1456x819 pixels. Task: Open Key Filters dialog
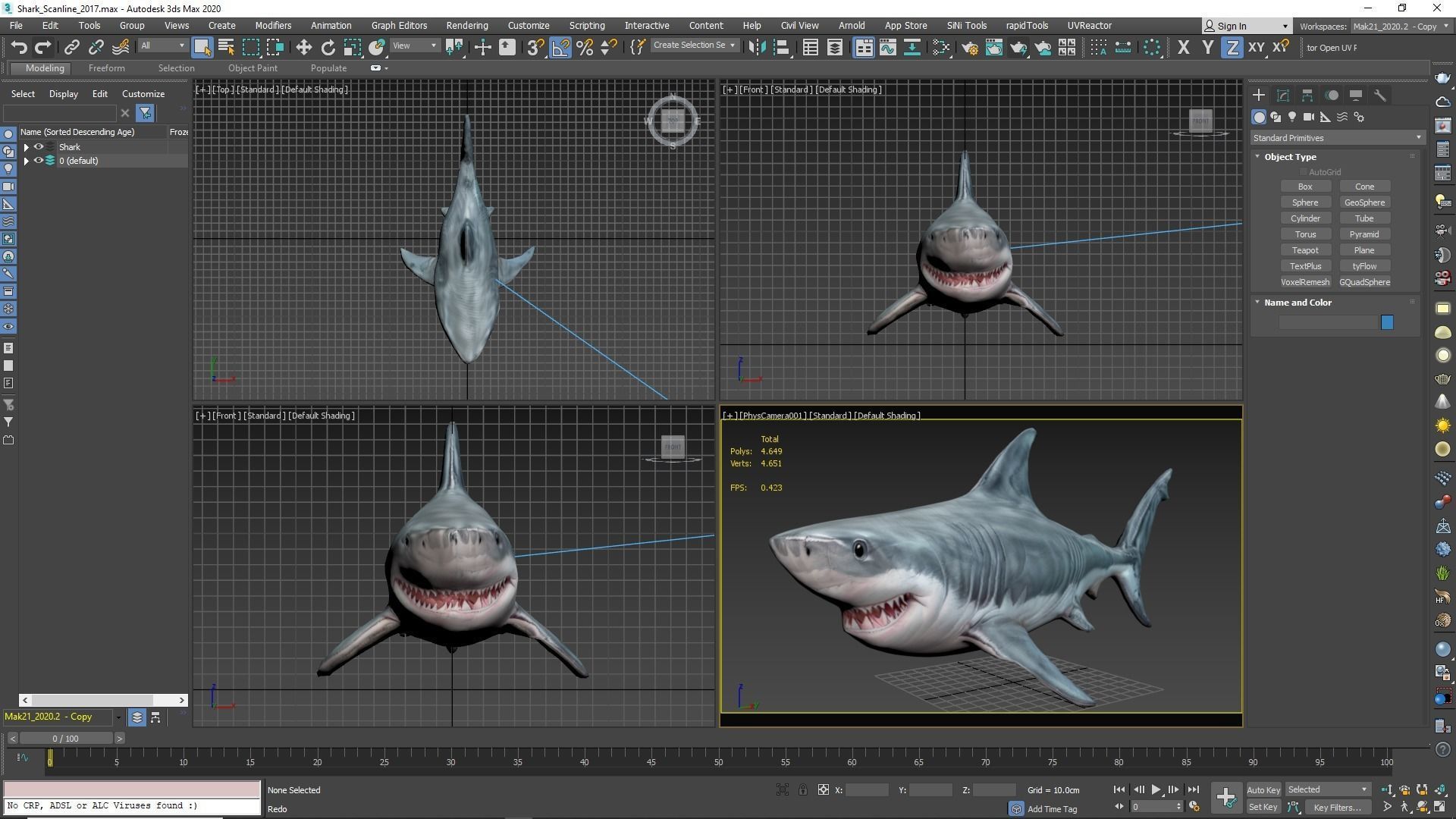coord(1337,808)
